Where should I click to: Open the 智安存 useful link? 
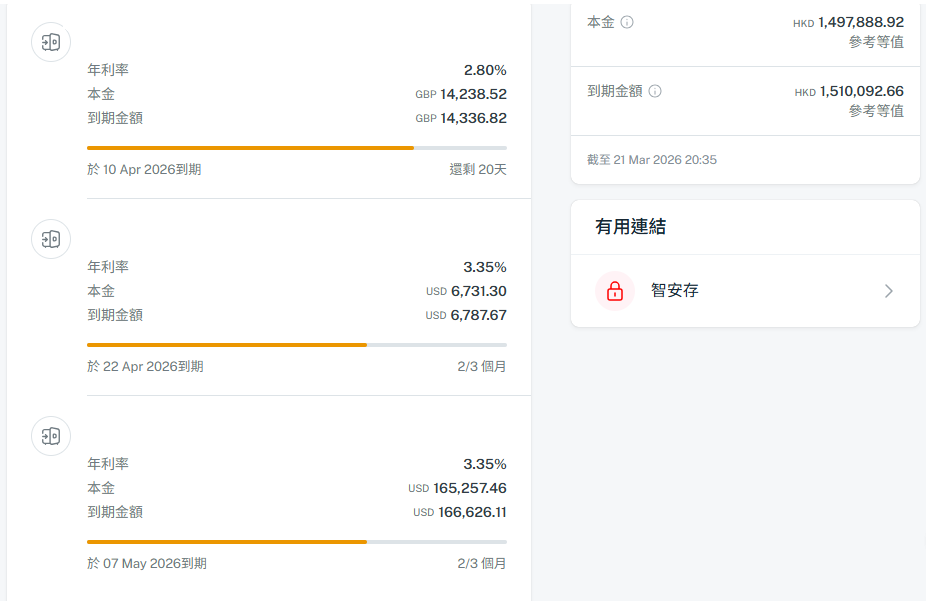pyautogui.click(x=745, y=291)
